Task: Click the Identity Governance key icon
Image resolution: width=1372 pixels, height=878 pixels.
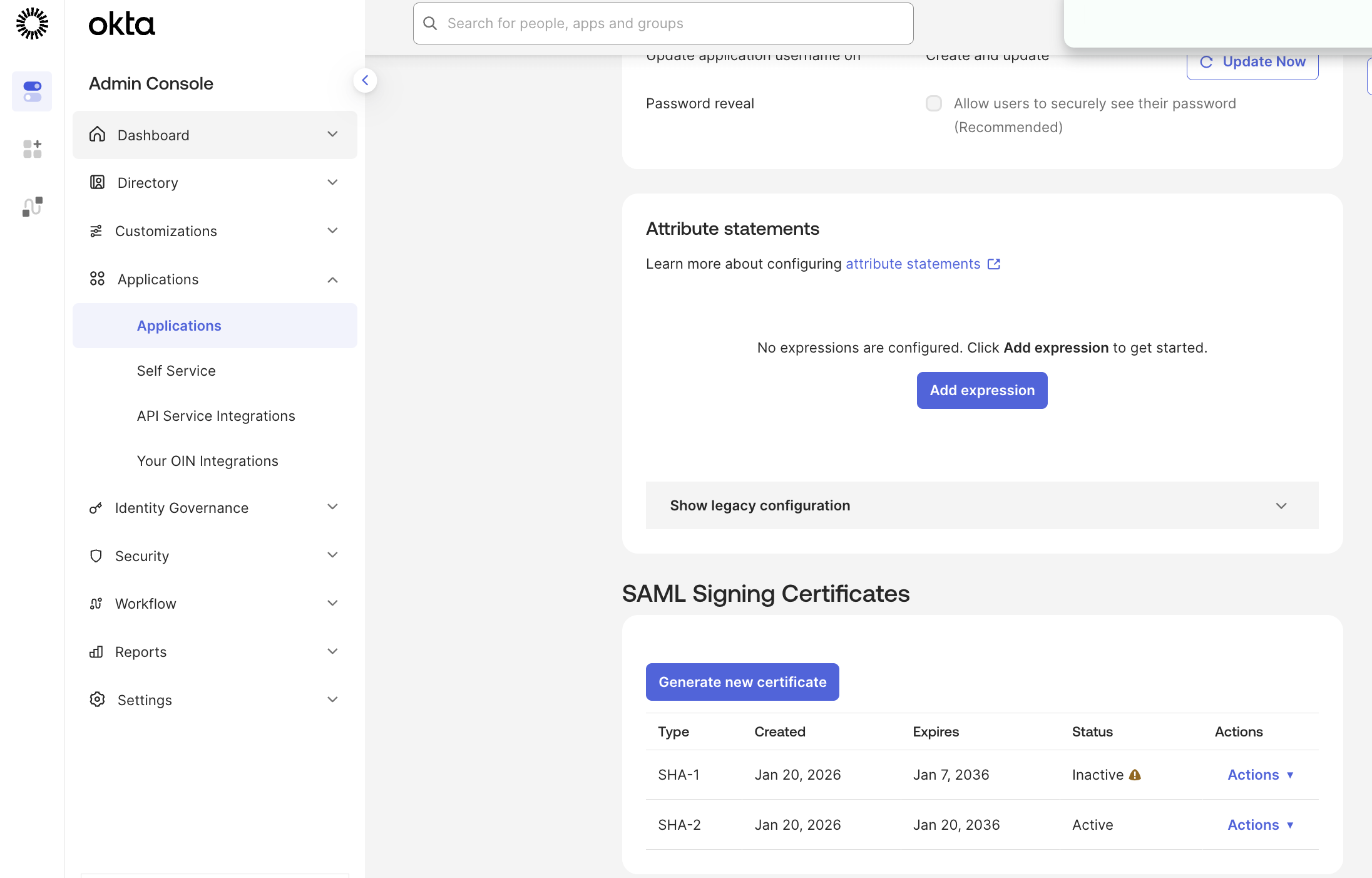Action: (x=96, y=508)
